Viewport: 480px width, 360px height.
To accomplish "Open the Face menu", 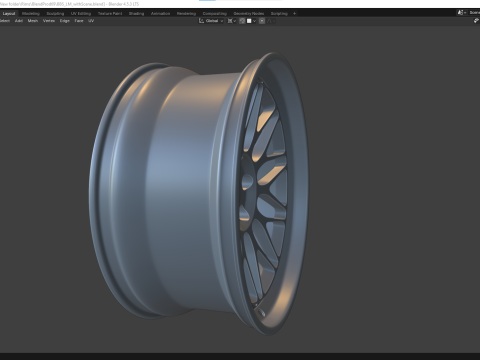I will [79, 21].
